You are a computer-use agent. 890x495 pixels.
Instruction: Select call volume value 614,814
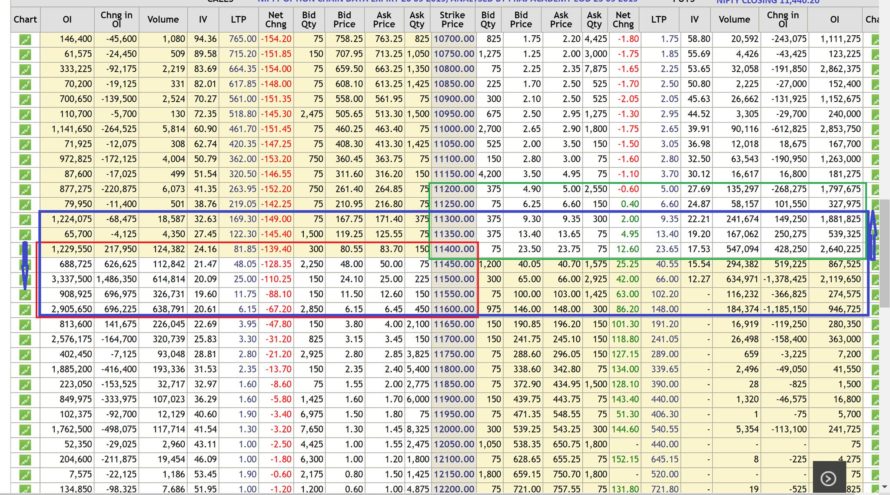[169, 279]
